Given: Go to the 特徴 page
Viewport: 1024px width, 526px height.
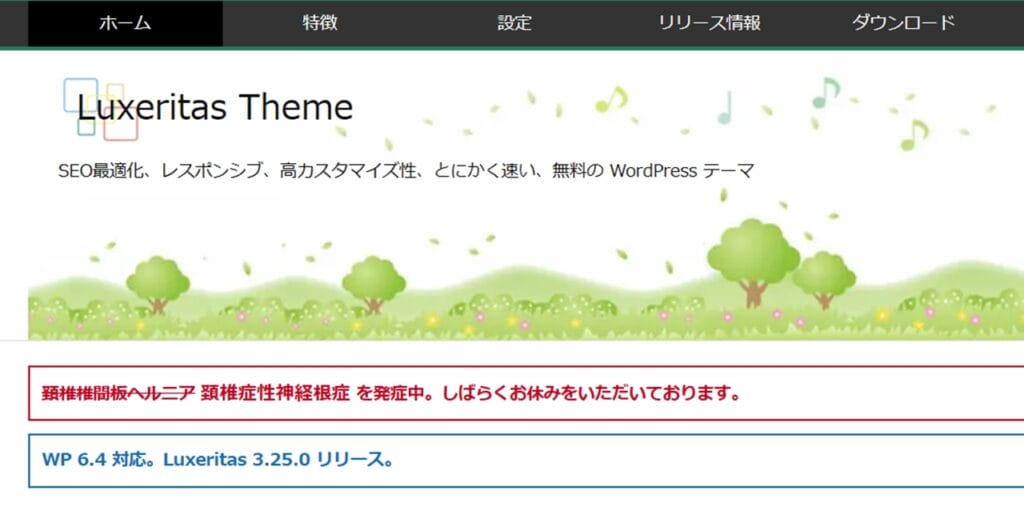Looking at the screenshot, I should click(x=320, y=24).
